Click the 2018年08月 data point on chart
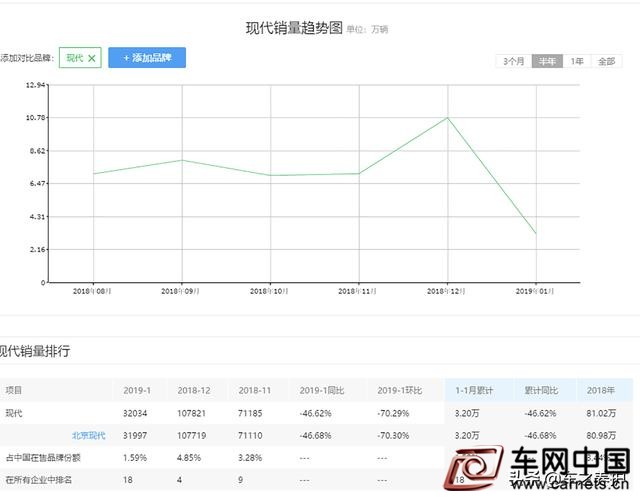 (93, 174)
